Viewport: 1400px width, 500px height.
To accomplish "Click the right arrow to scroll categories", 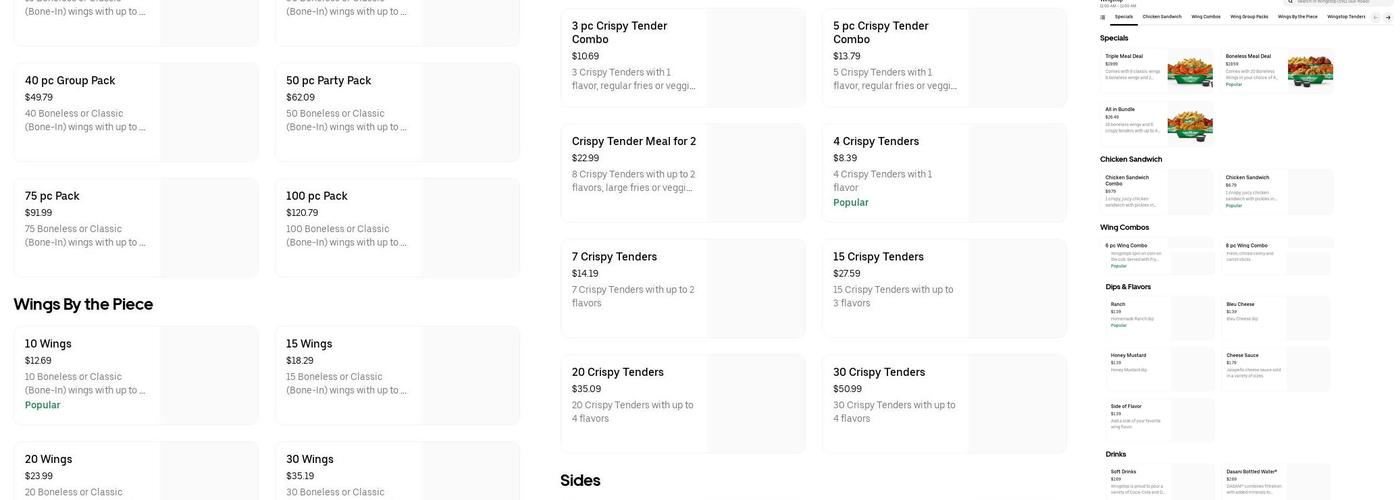I will click(x=1389, y=17).
